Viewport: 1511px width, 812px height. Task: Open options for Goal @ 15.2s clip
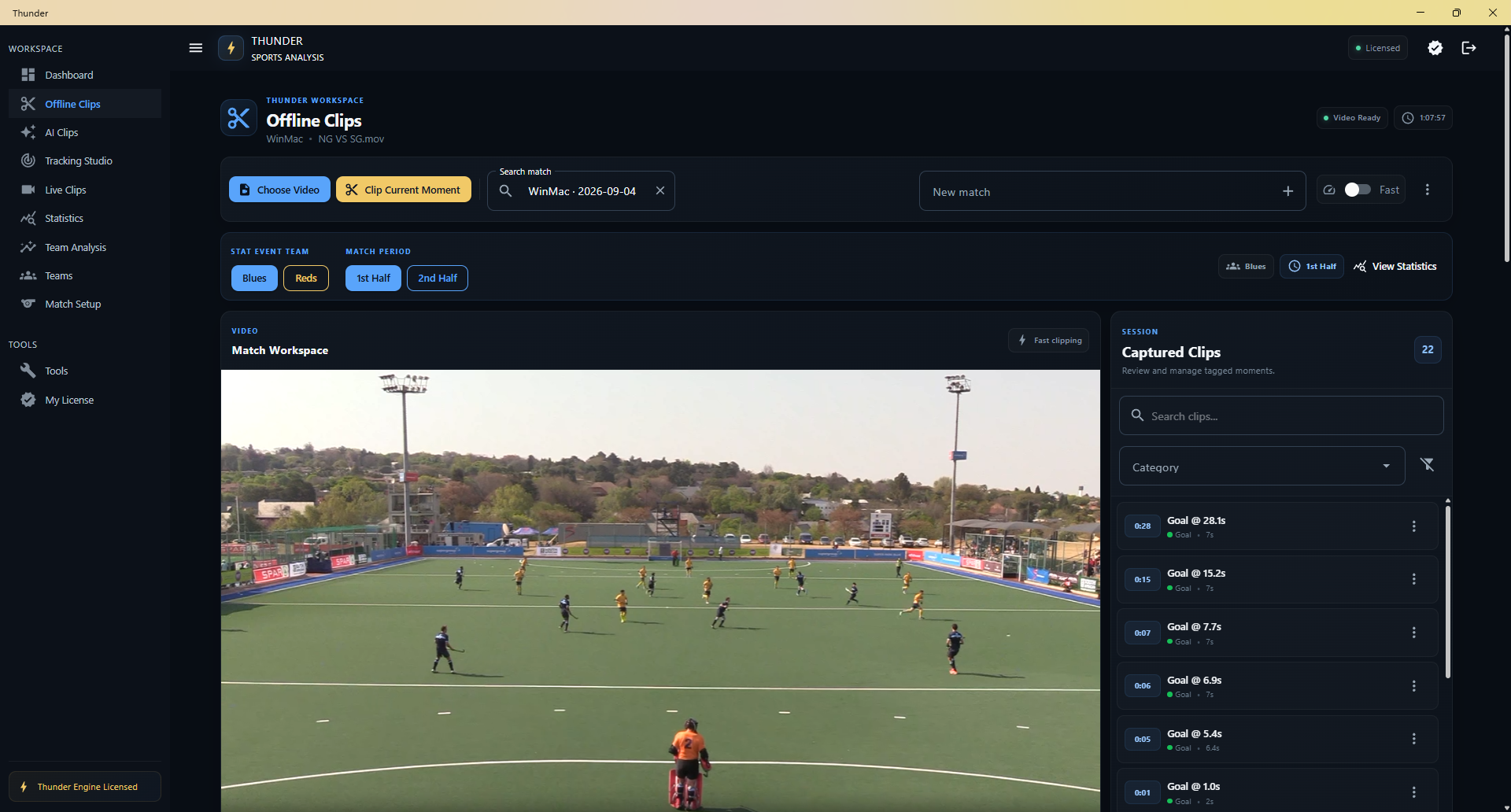1413,579
